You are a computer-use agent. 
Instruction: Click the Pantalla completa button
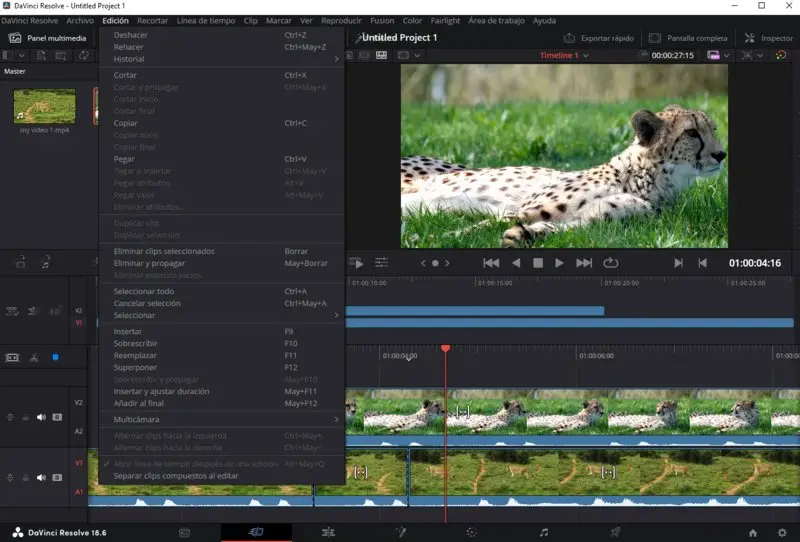click(x=688, y=38)
